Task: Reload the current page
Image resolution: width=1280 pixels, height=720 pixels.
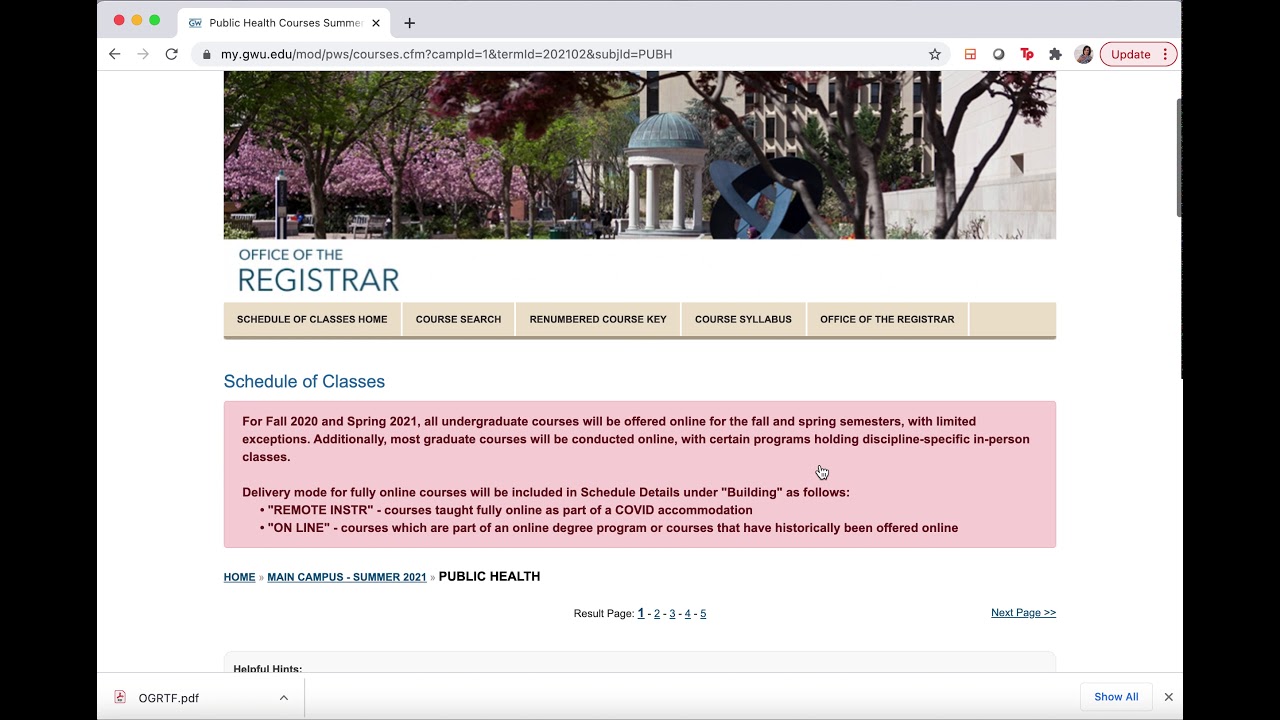Action: 171,54
